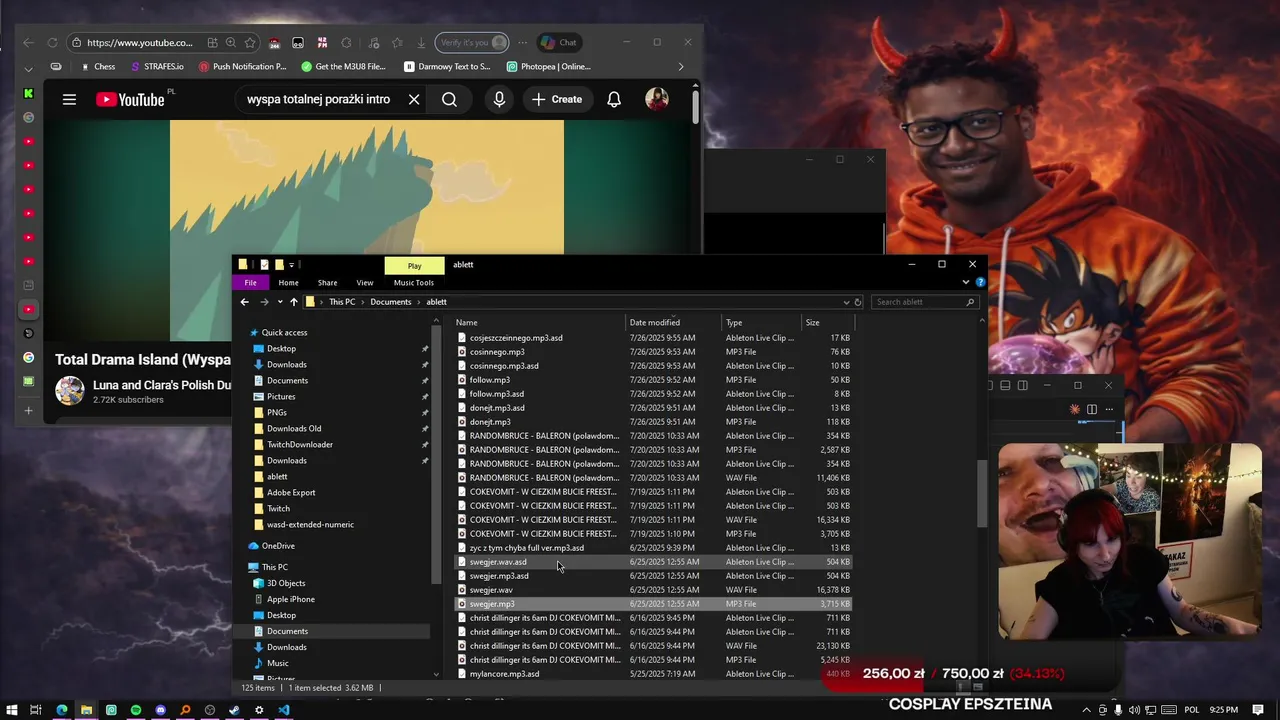The height and width of the screenshot is (720, 1280).
Task: Open the Windows Start button
Action: [12, 710]
